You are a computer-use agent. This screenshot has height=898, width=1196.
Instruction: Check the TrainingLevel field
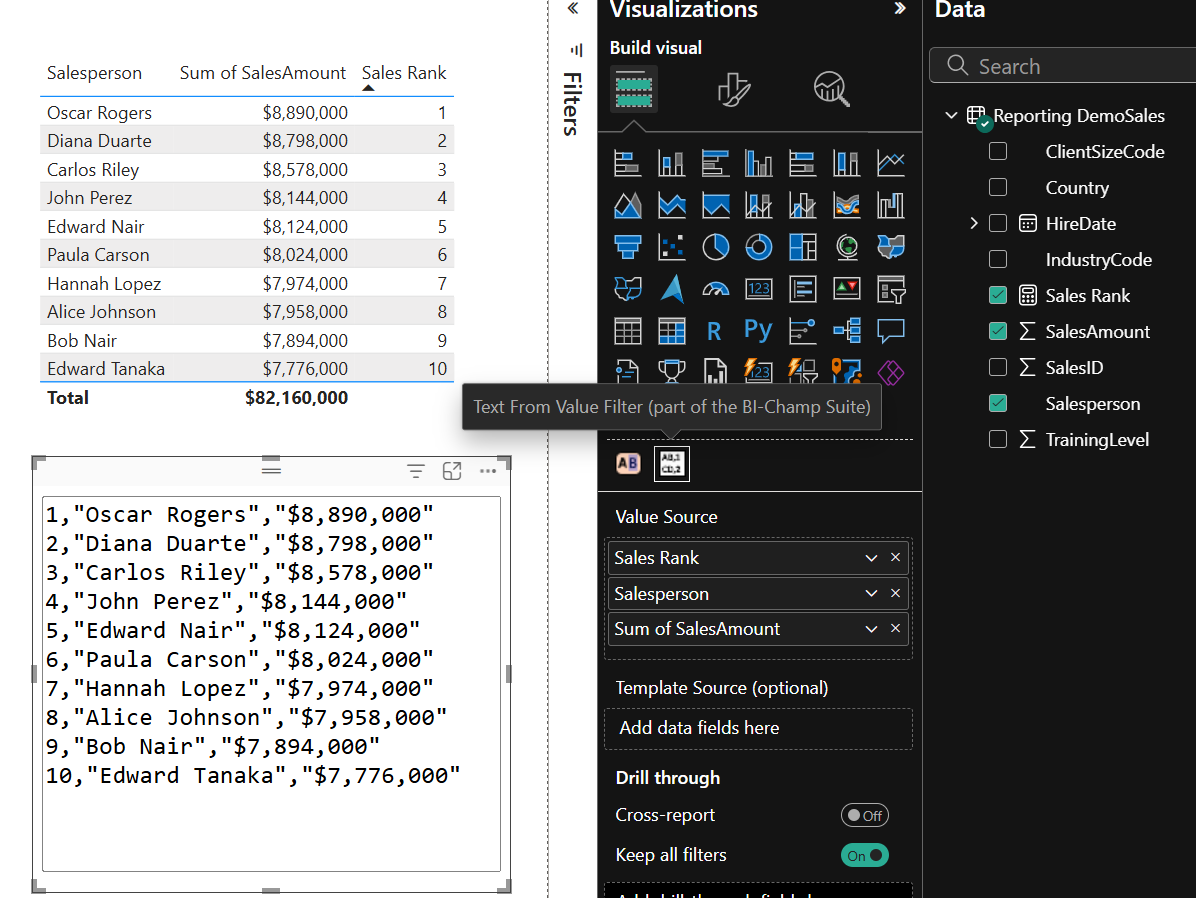point(998,439)
